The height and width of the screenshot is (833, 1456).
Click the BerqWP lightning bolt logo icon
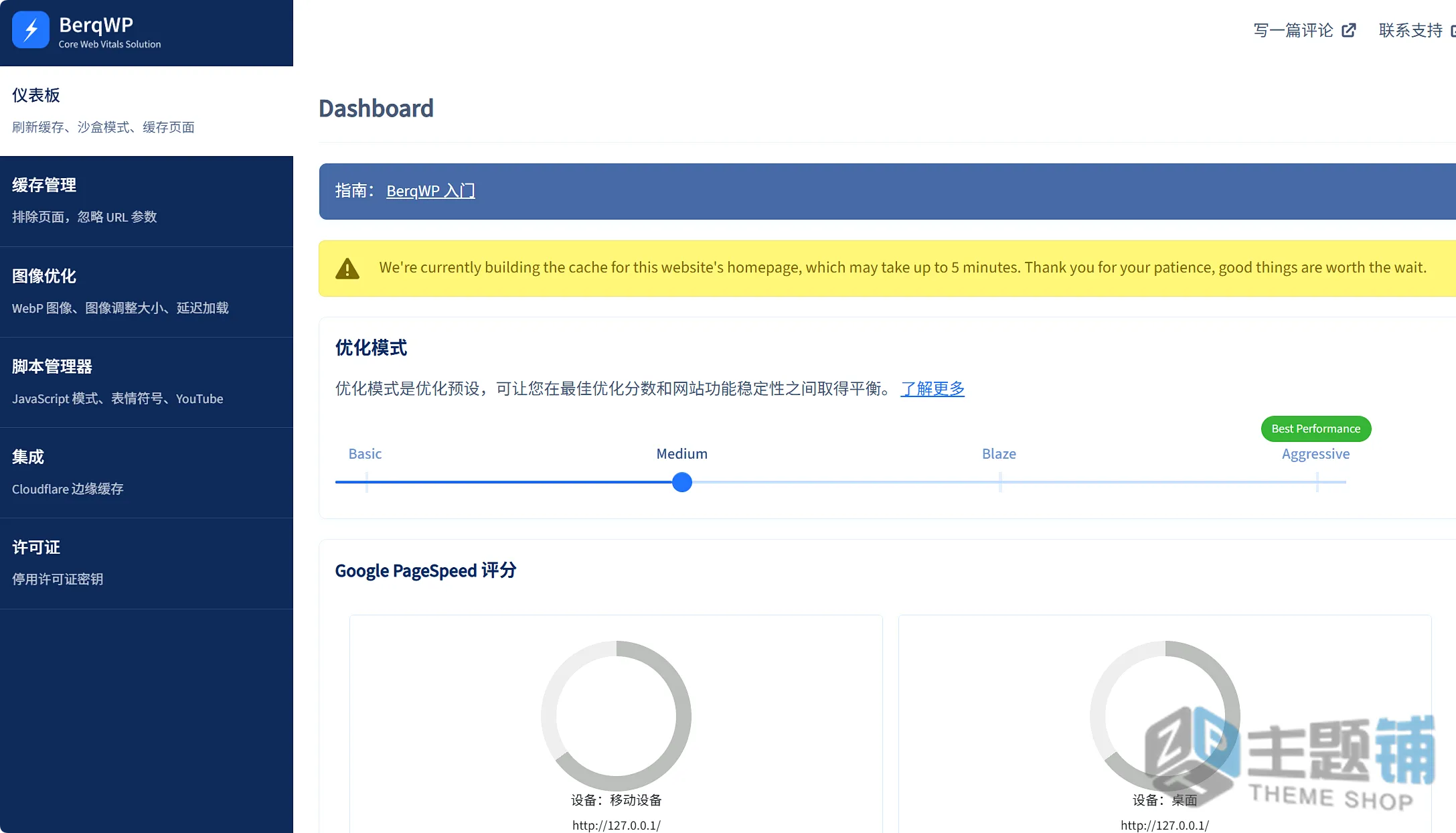click(x=31, y=30)
